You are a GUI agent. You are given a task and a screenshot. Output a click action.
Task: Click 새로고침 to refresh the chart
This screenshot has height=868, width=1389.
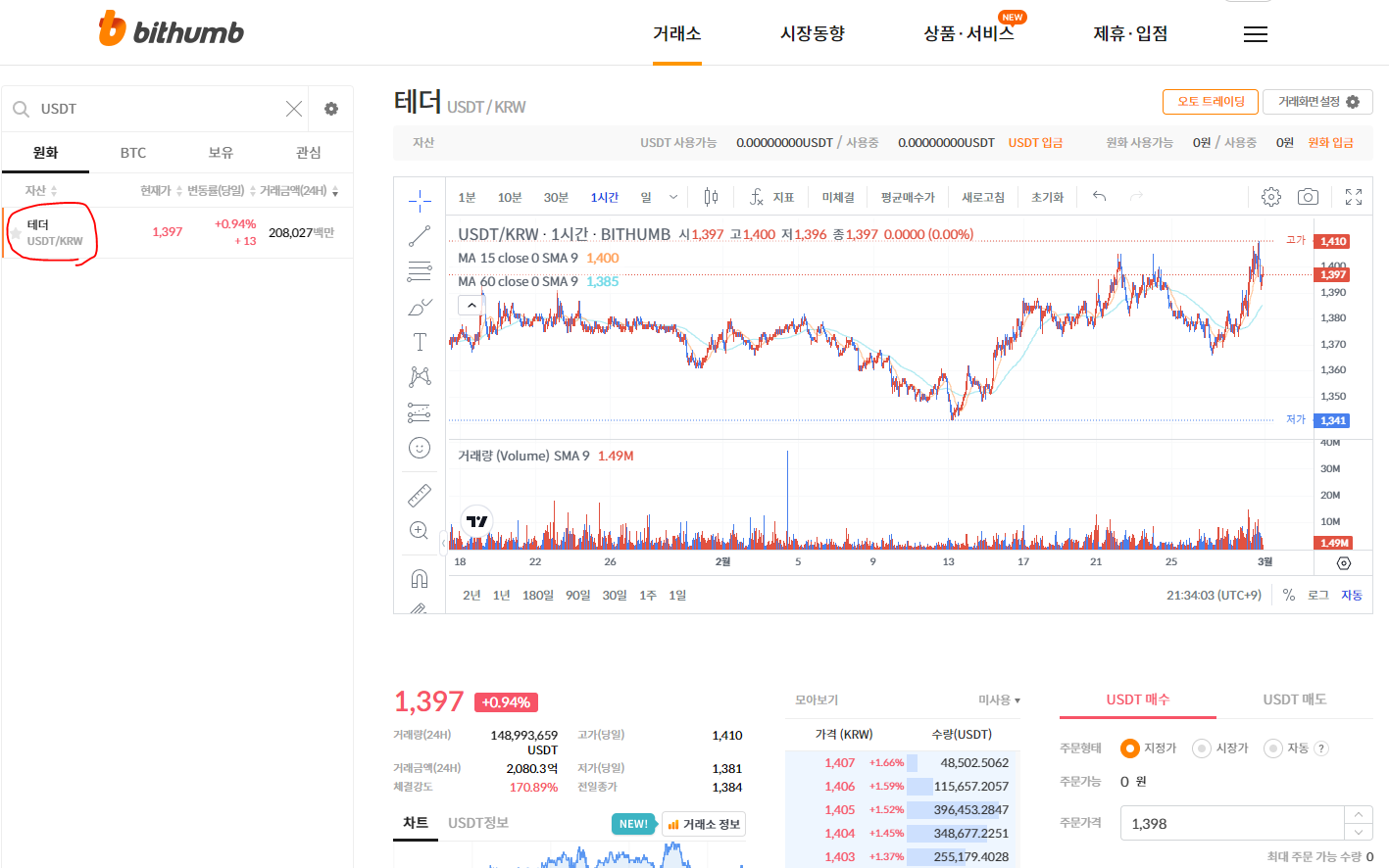point(983,197)
